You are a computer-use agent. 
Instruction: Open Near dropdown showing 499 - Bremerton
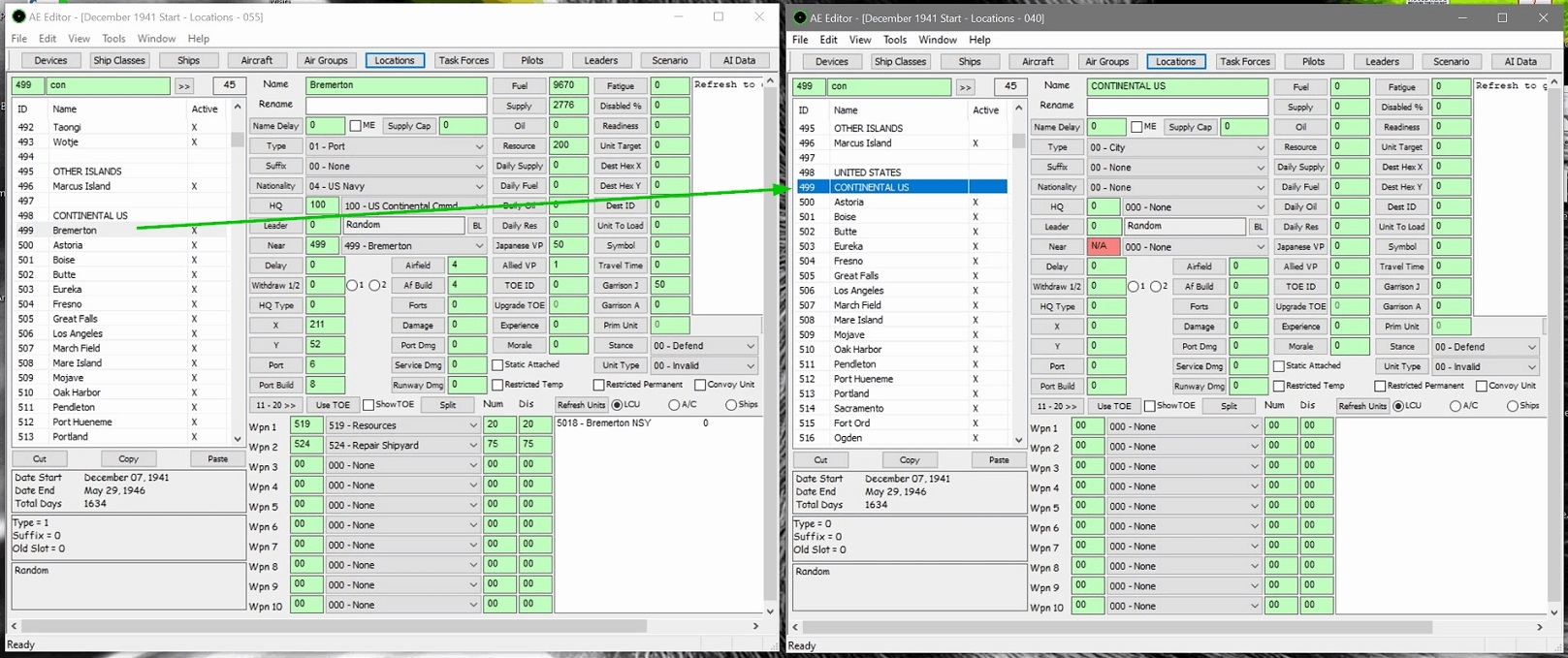tap(414, 245)
